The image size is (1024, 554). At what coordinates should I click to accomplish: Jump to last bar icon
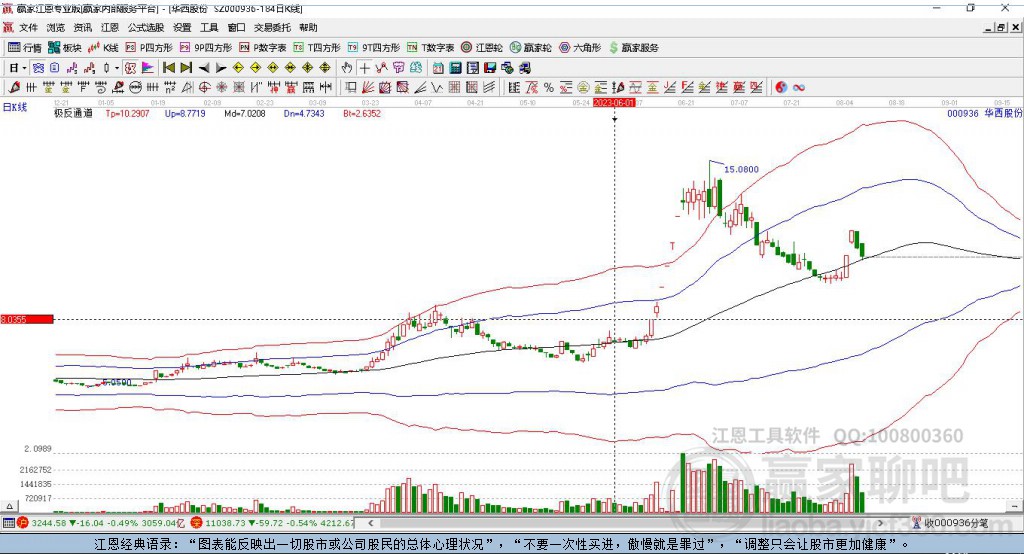point(186,68)
